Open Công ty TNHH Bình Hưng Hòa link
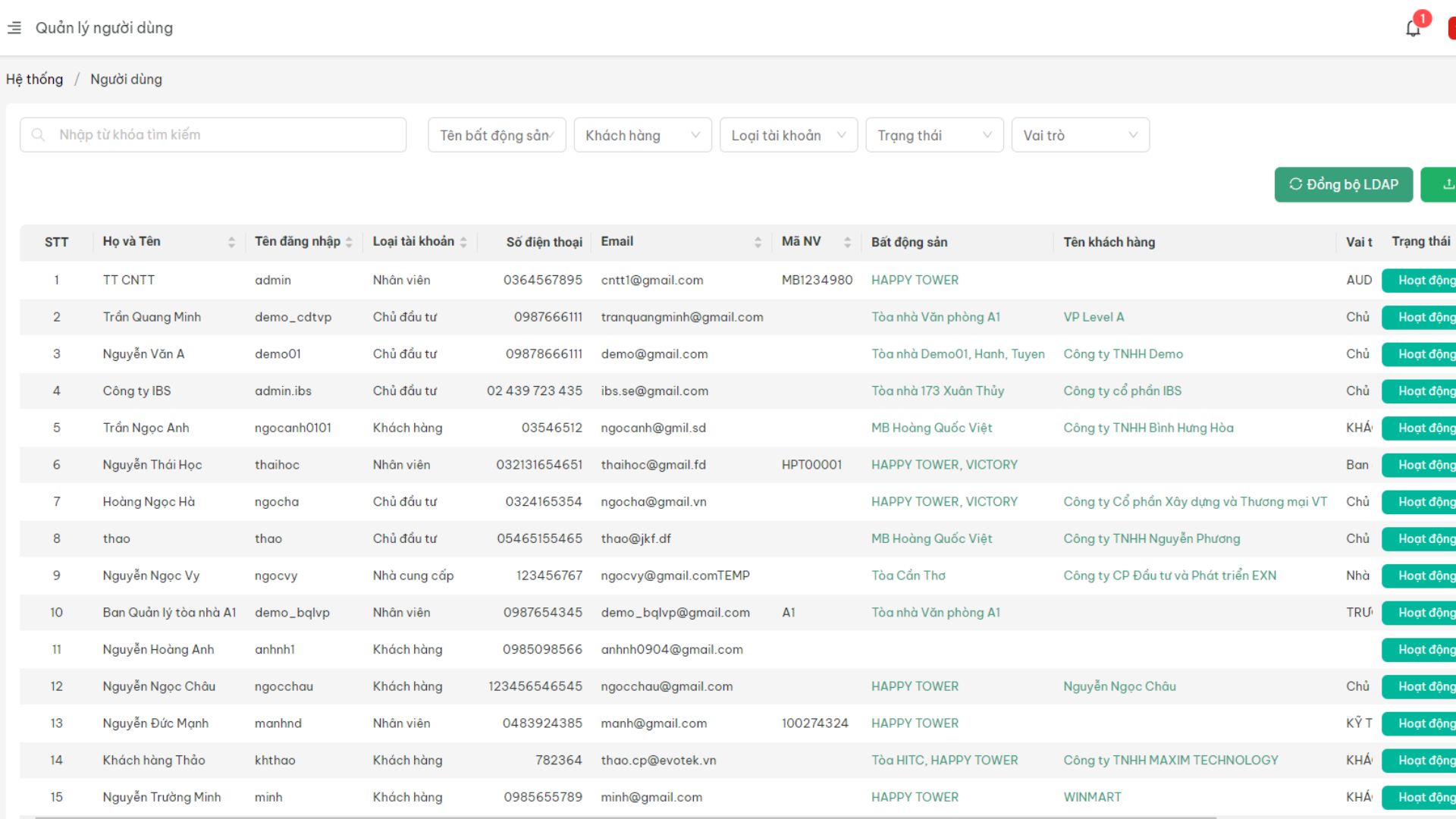This screenshot has height=819, width=1456. 1148,428
